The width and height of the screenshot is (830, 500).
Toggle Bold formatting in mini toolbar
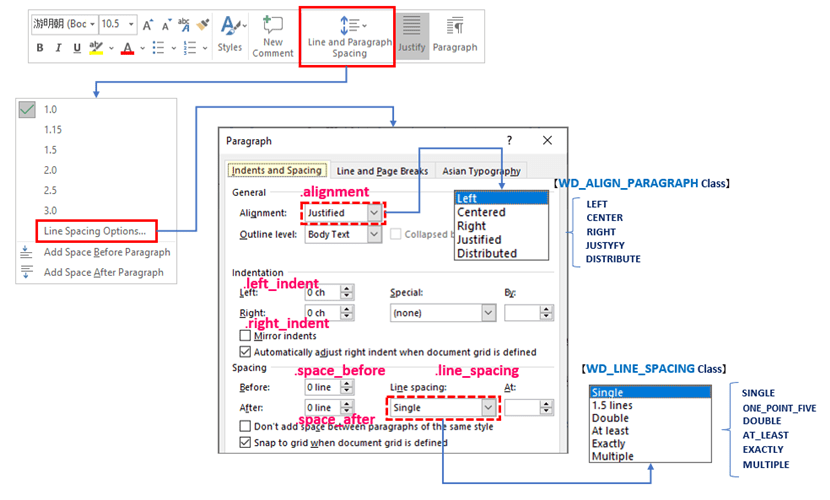(x=40, y=48)
